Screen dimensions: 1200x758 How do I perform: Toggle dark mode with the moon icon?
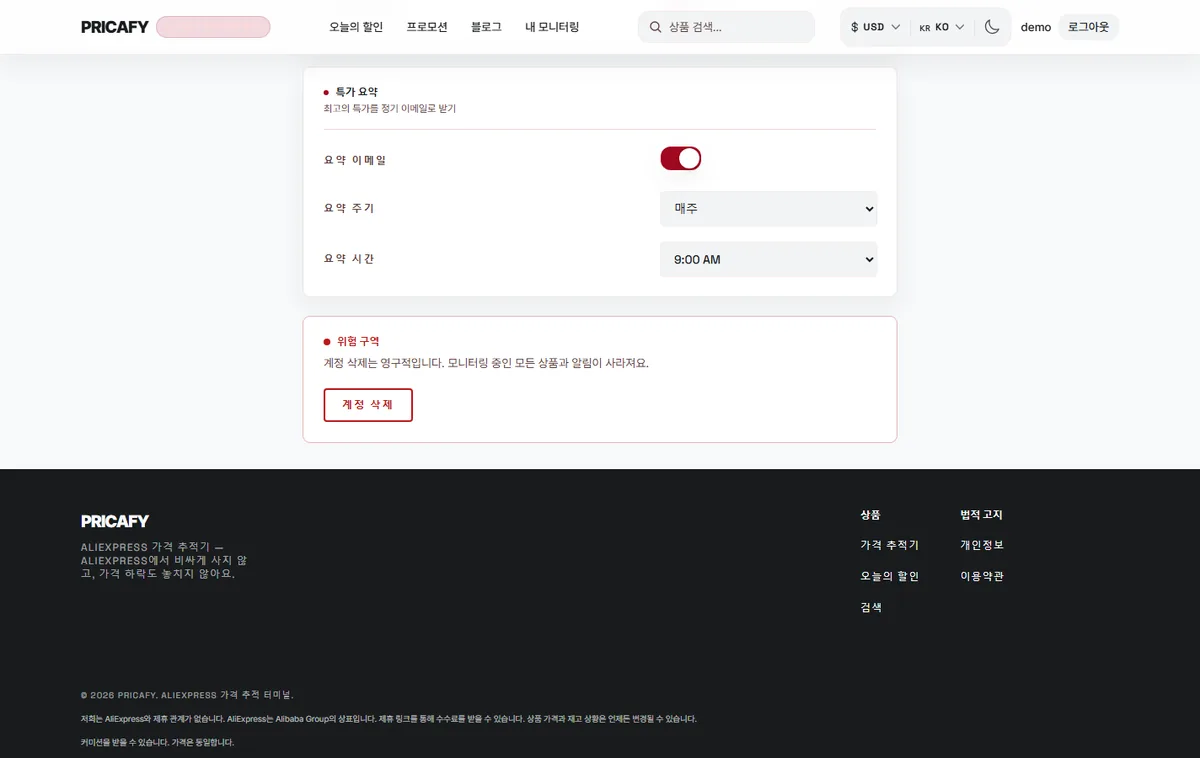tap(992, 27)
